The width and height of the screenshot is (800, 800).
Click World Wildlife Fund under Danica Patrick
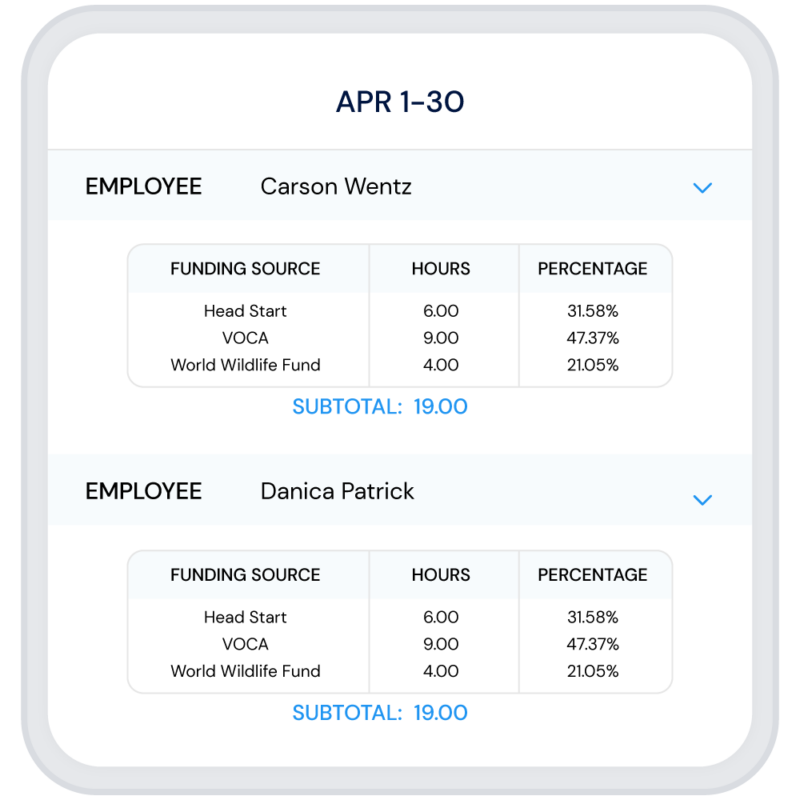click(244, 671)
